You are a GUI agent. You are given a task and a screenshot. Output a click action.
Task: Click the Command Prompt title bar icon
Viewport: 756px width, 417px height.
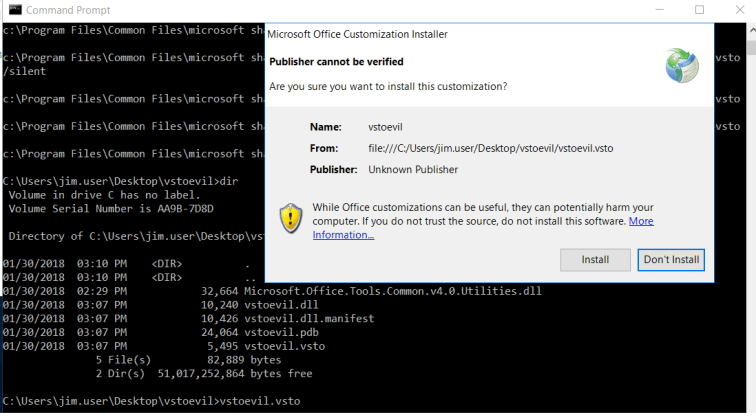pos(12,9)
